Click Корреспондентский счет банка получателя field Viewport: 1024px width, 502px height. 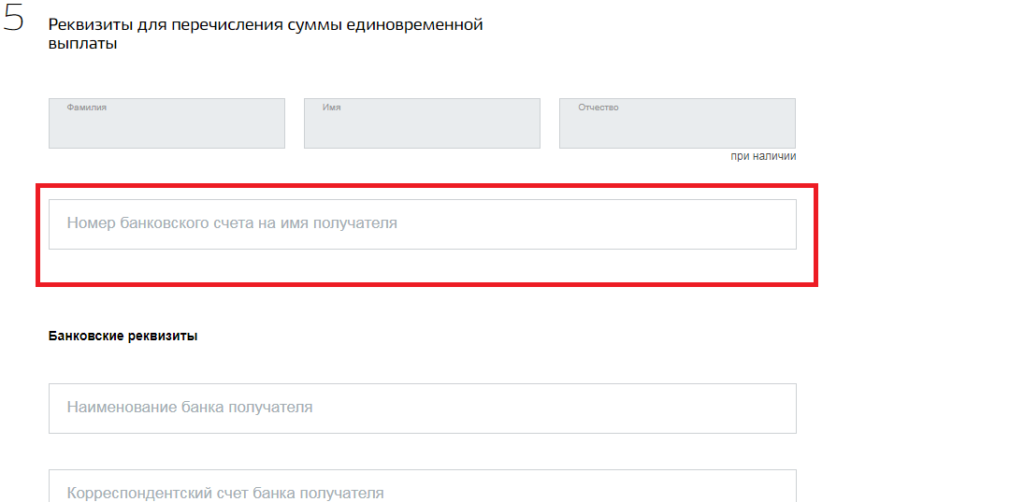pos(423,486)
